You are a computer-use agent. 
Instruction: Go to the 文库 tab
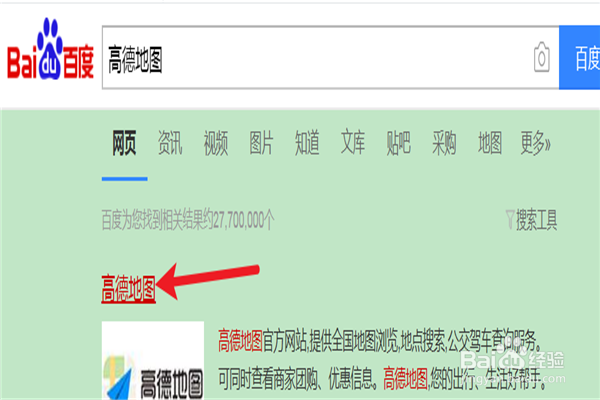[353, 143]
